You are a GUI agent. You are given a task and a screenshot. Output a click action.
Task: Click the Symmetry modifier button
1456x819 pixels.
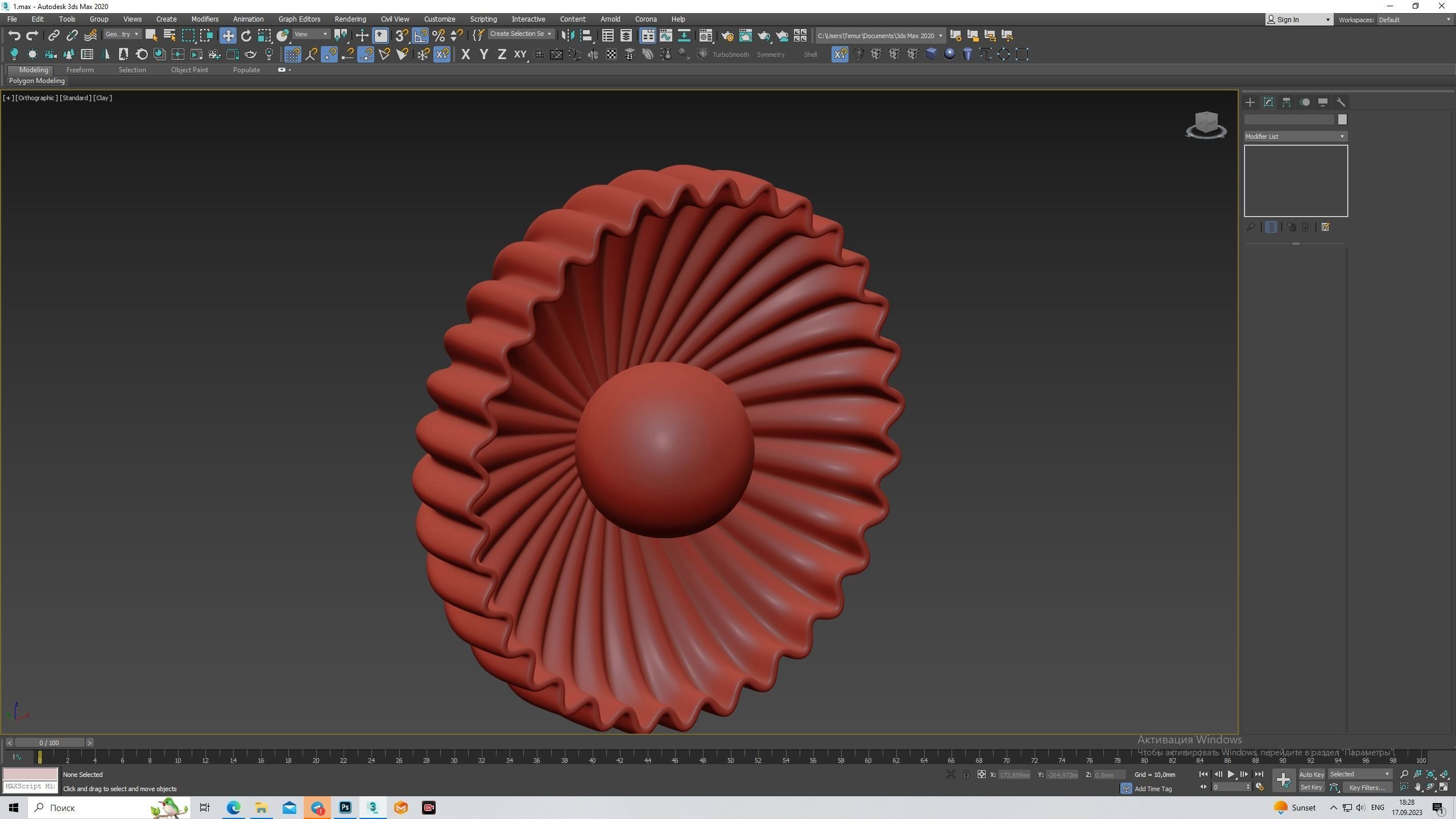771,55
